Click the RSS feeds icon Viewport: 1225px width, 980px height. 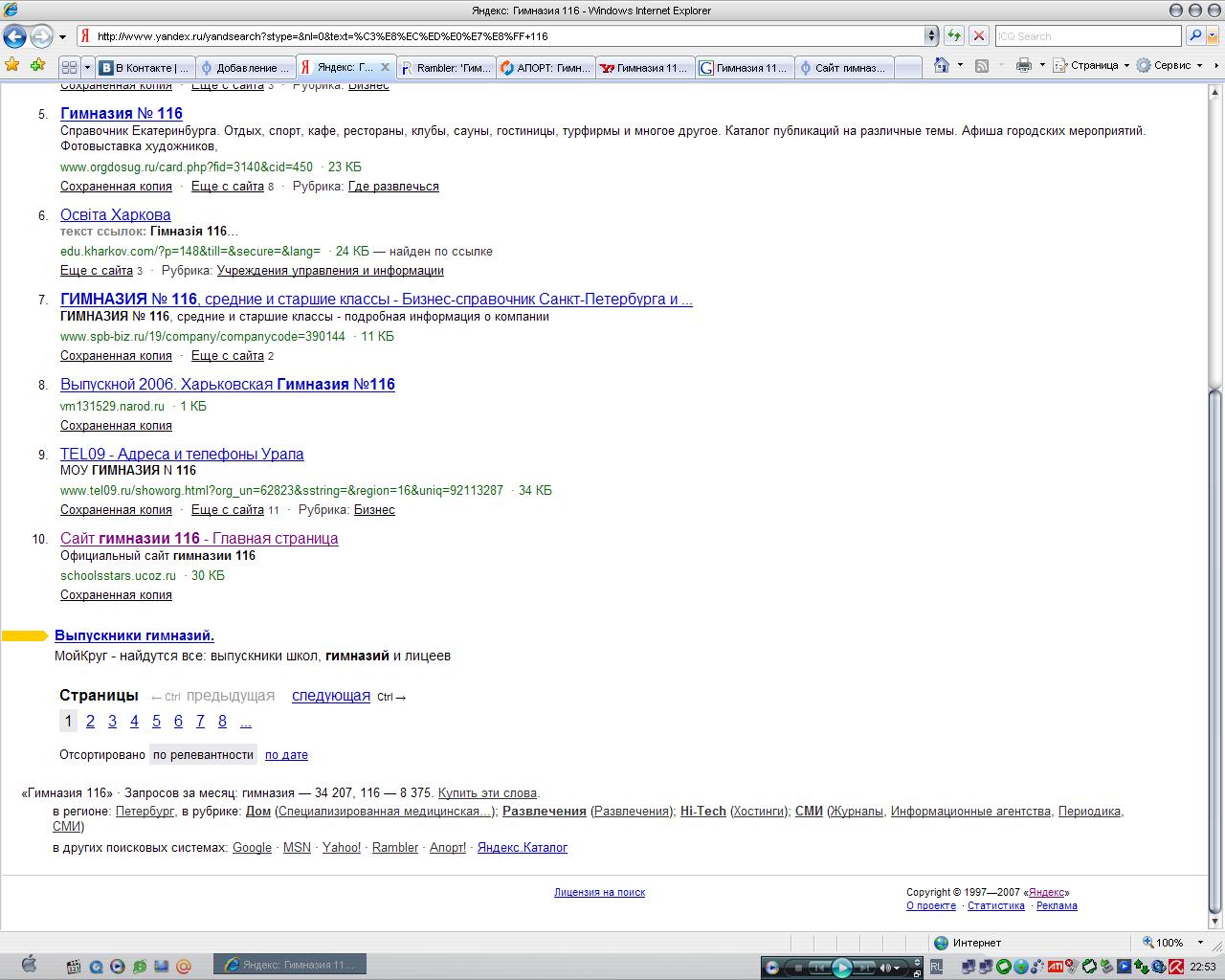981,65
